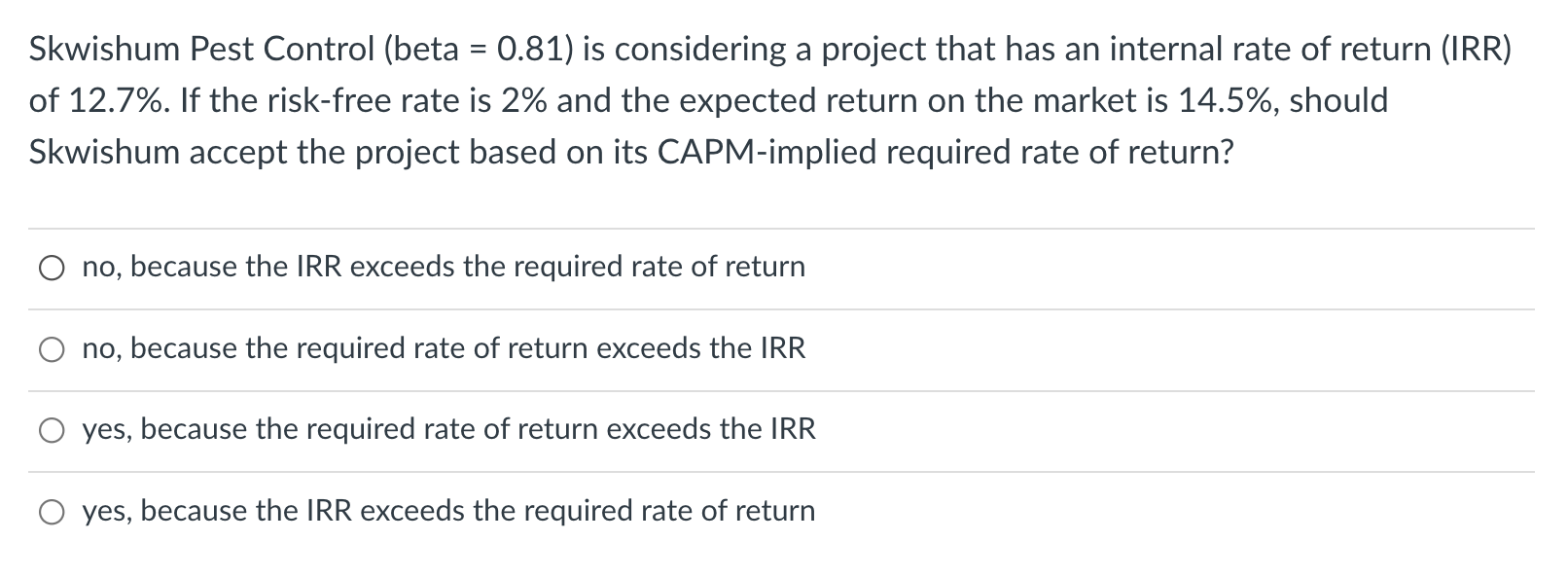
Task: Select radio for 'no, because the IRR exceeds'
Action: coord(51,269)
